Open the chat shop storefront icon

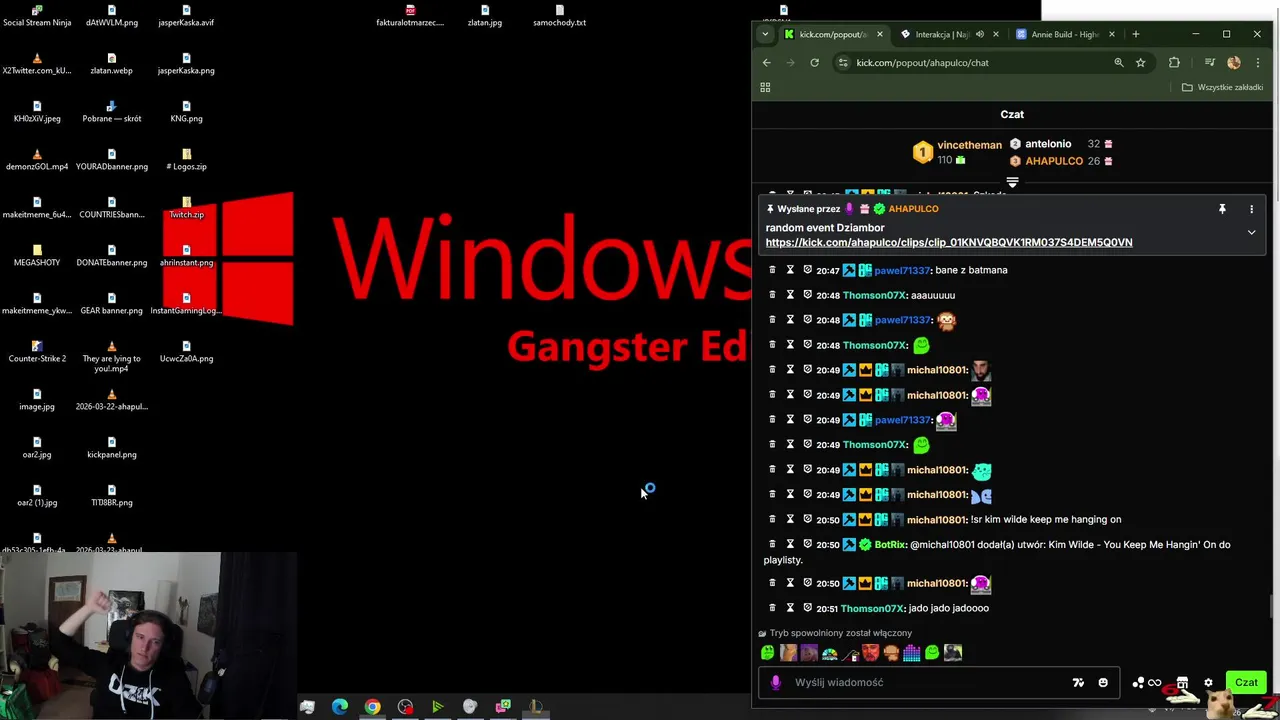1182,683
